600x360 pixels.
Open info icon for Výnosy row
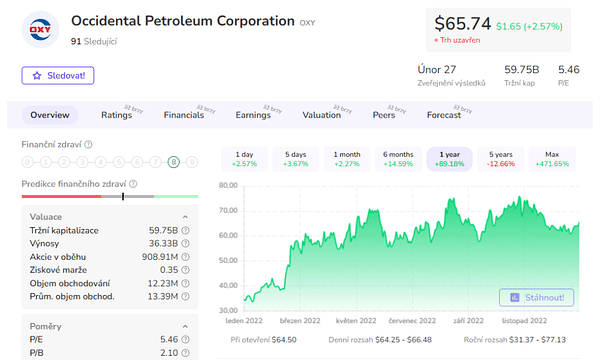(185, 244)
